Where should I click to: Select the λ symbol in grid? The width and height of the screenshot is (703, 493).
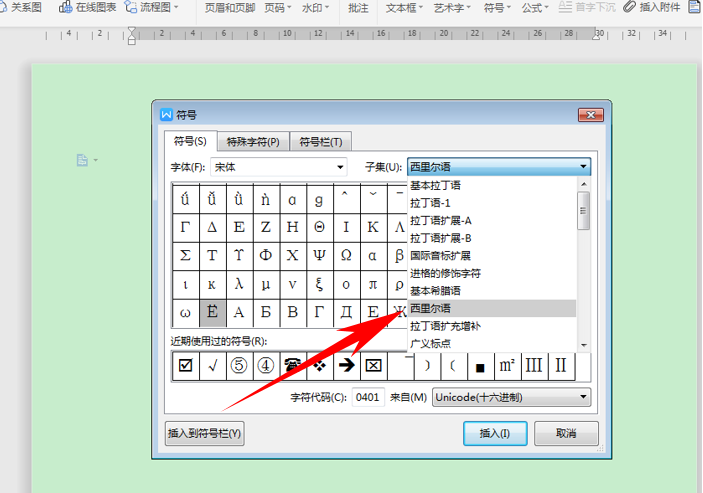point(239,284)
